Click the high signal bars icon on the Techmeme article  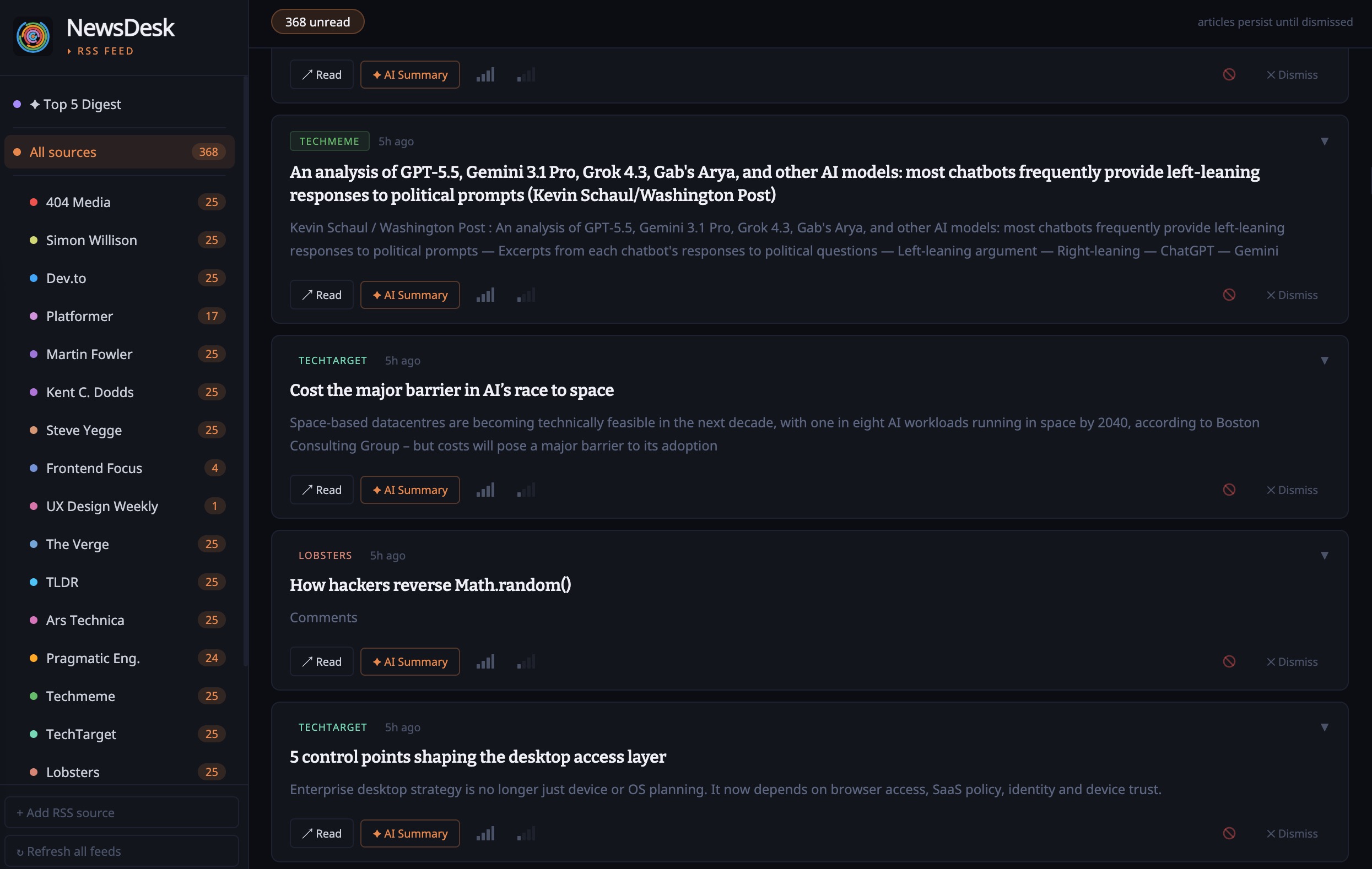(485, 295)
